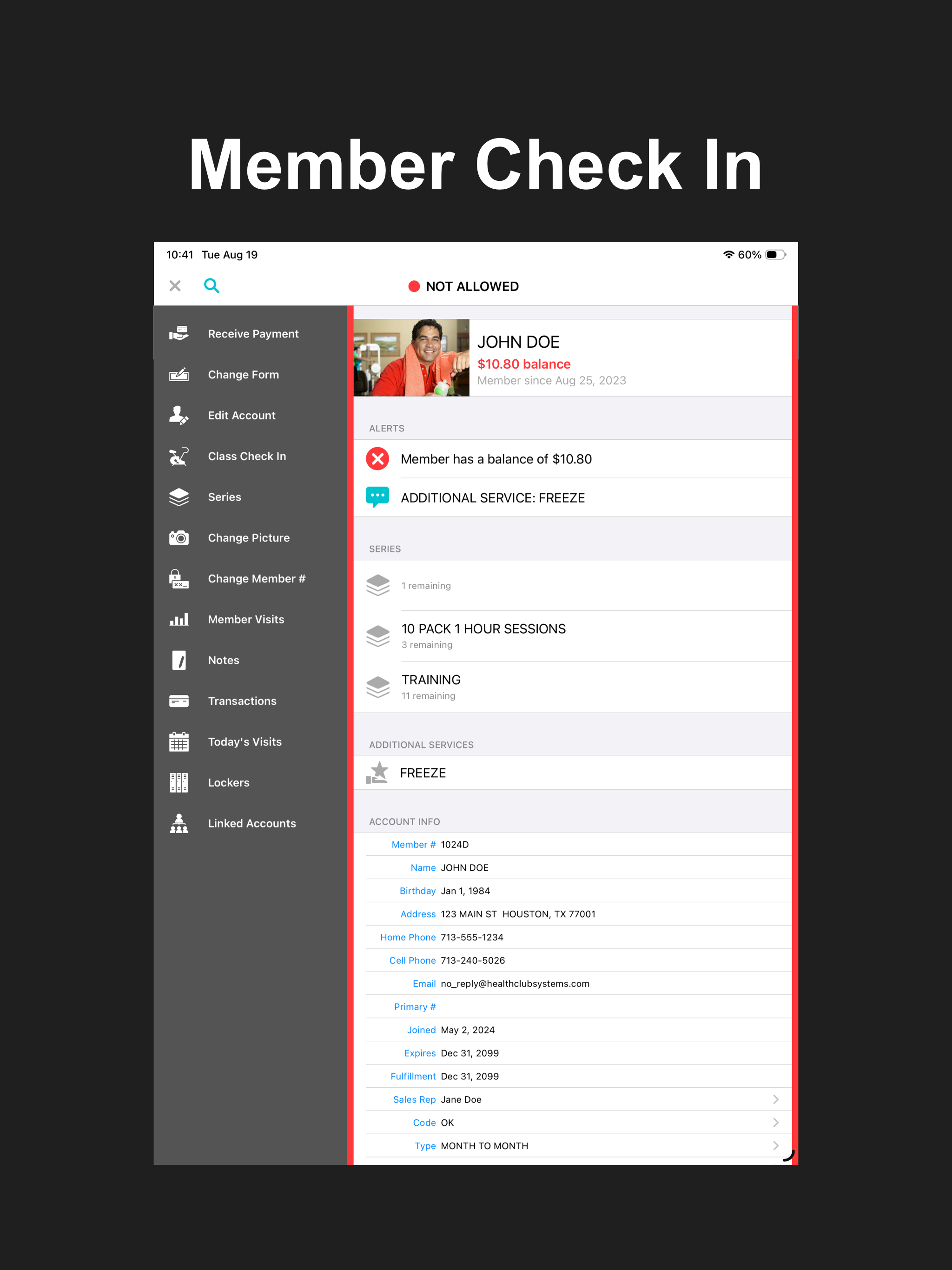Open the Class Check In menu item

pos(251,456)
